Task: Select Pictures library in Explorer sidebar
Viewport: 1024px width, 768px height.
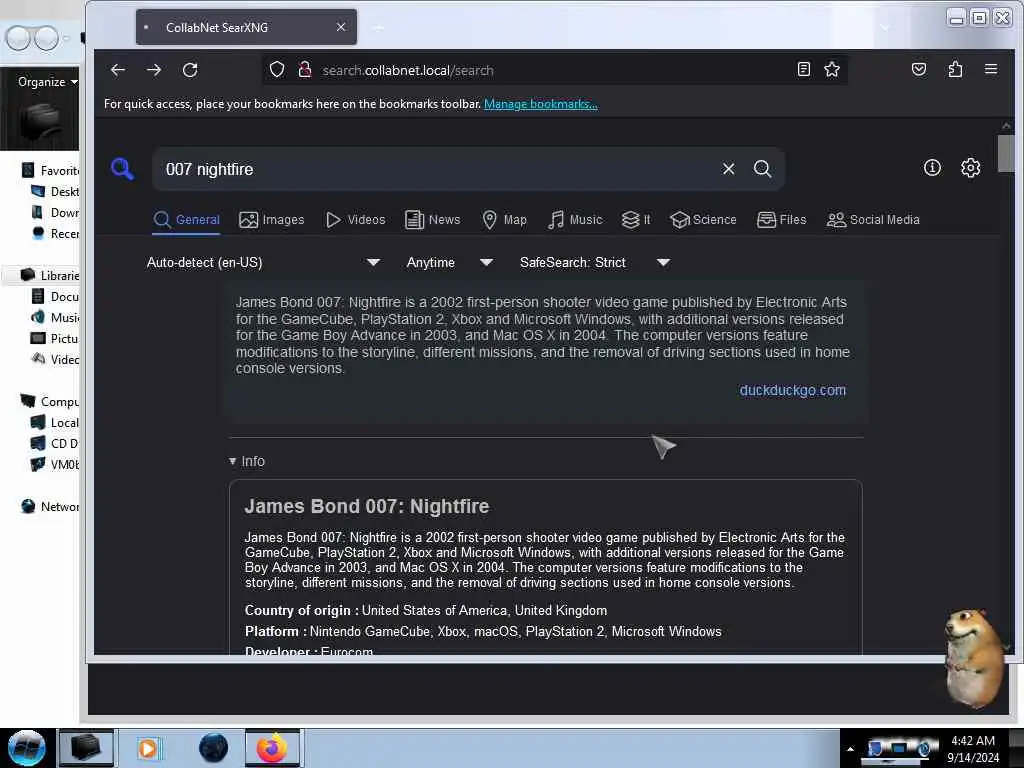Action: pos(56,338)
